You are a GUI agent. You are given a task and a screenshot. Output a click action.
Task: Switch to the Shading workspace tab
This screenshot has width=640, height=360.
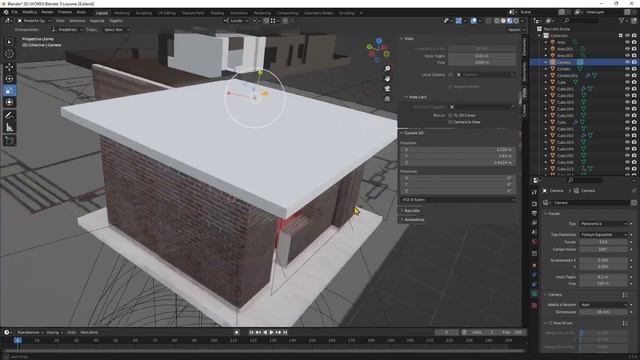point(217,13)
